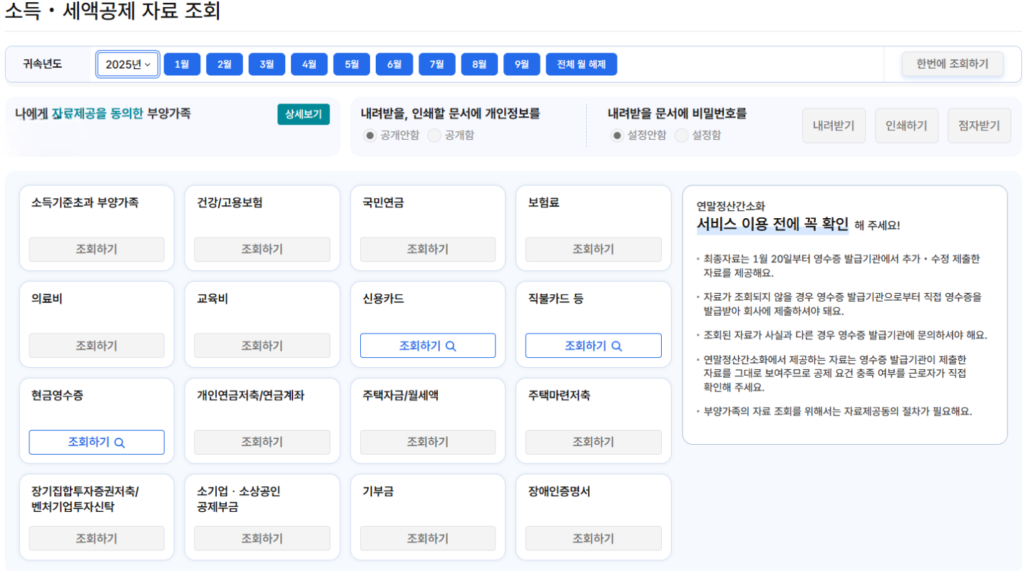Click the 인쇄하기 button
1024x571 pixels.
point(906,125)
